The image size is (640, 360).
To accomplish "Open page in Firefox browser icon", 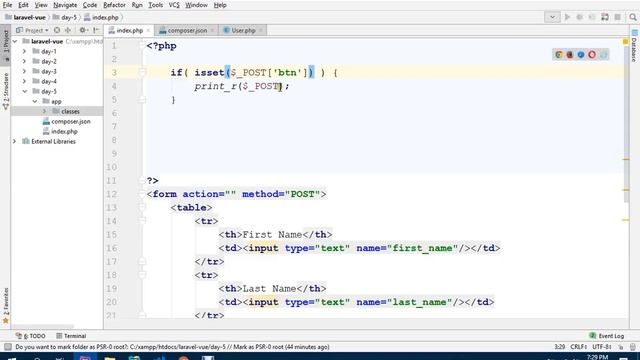I will click(570, 55).
